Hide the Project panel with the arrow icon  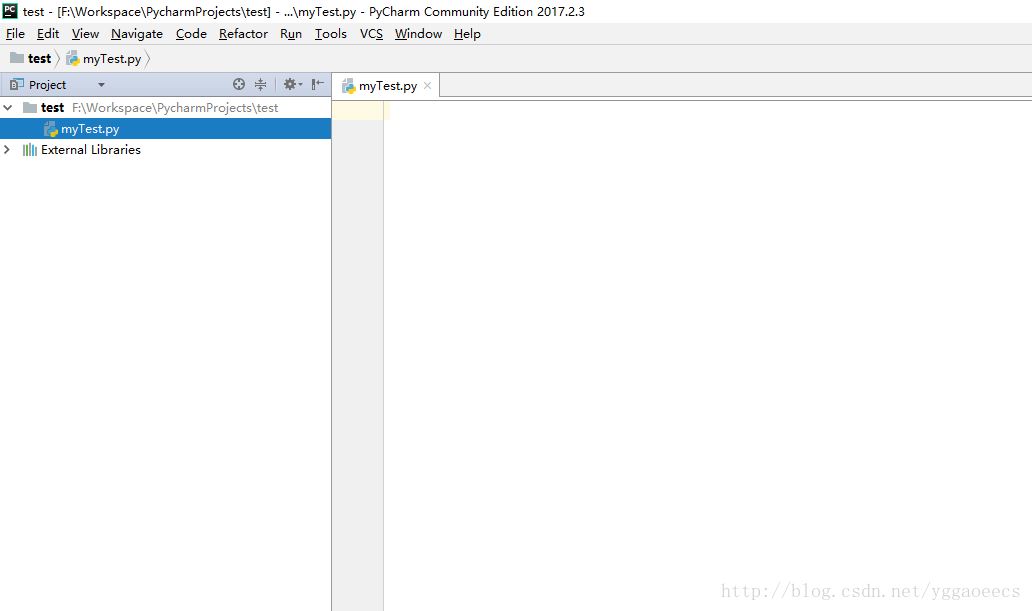318,84
